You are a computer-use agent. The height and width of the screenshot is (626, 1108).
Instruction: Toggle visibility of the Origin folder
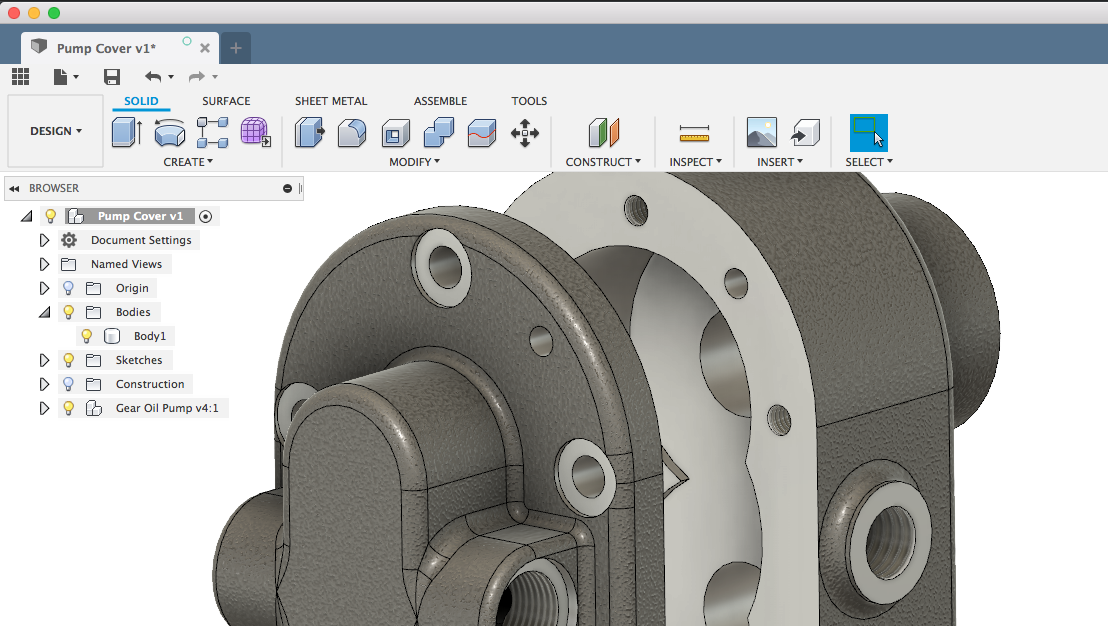(69, 288)
